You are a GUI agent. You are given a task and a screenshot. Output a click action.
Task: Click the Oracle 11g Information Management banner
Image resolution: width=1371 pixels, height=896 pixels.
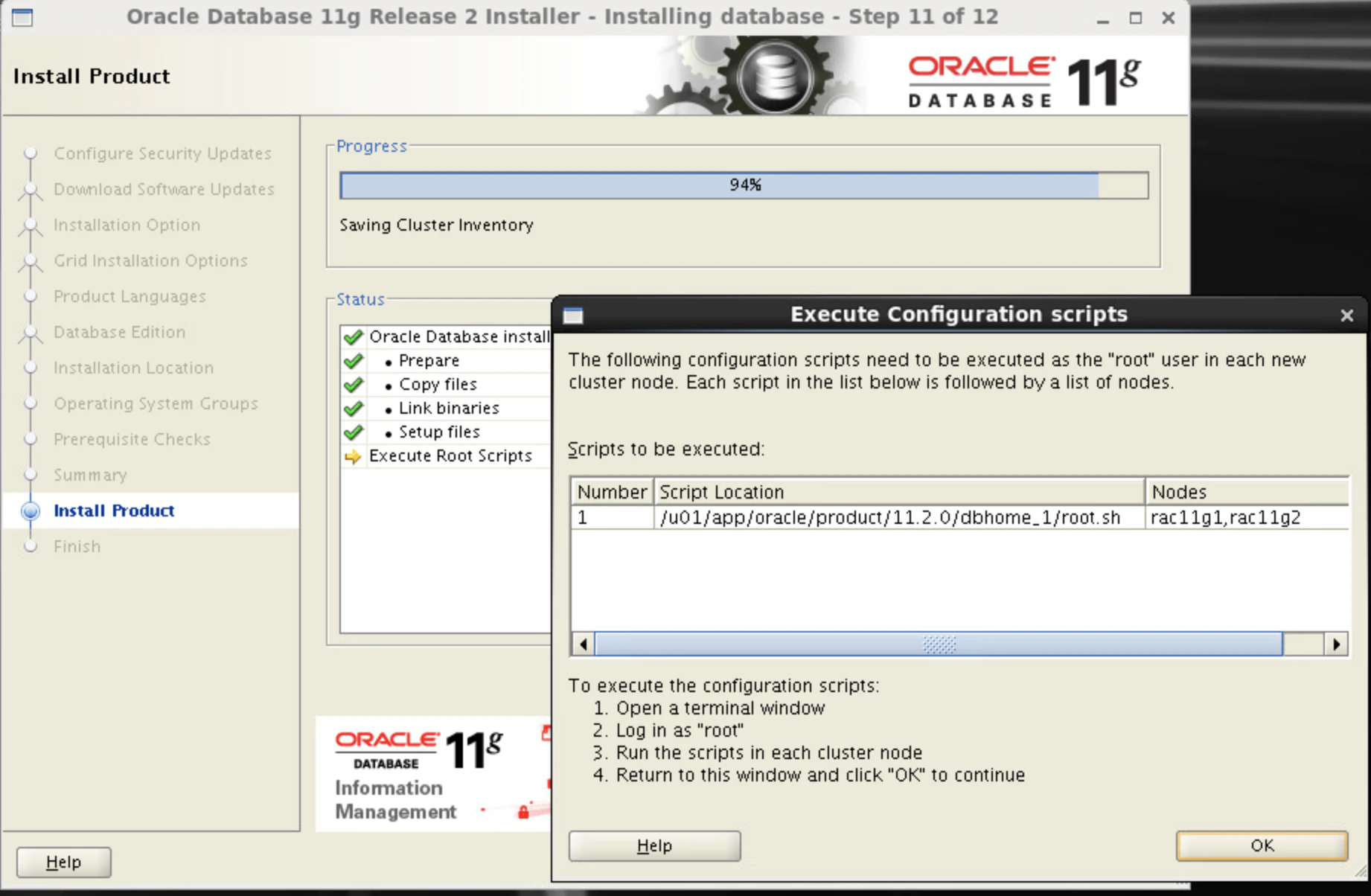(x=433, y=774)
